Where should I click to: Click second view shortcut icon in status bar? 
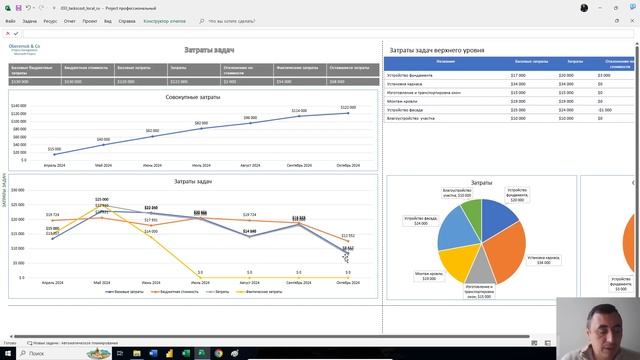tap(548, 343)
